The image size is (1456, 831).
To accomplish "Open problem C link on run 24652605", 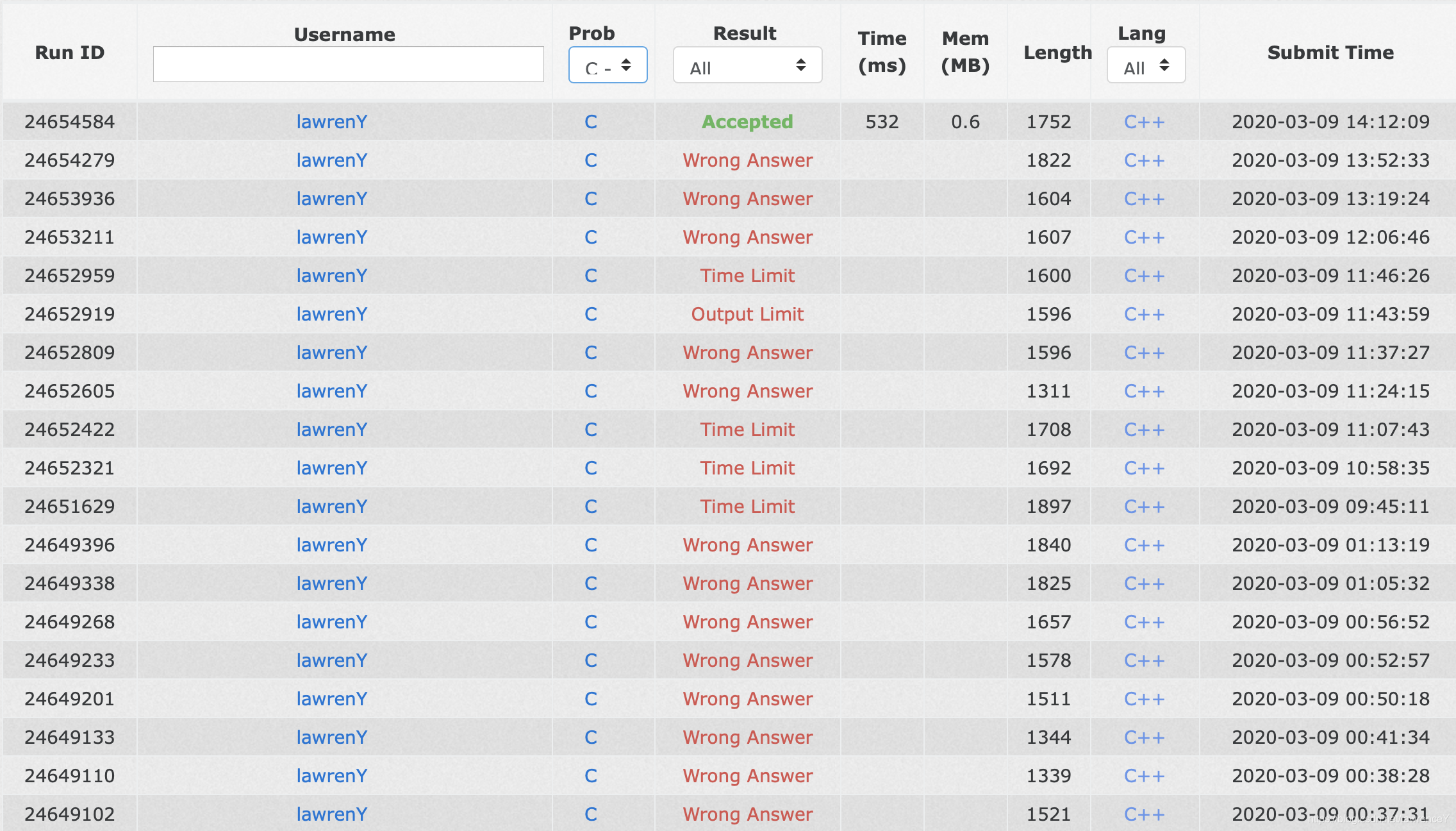I will [591, 391].
